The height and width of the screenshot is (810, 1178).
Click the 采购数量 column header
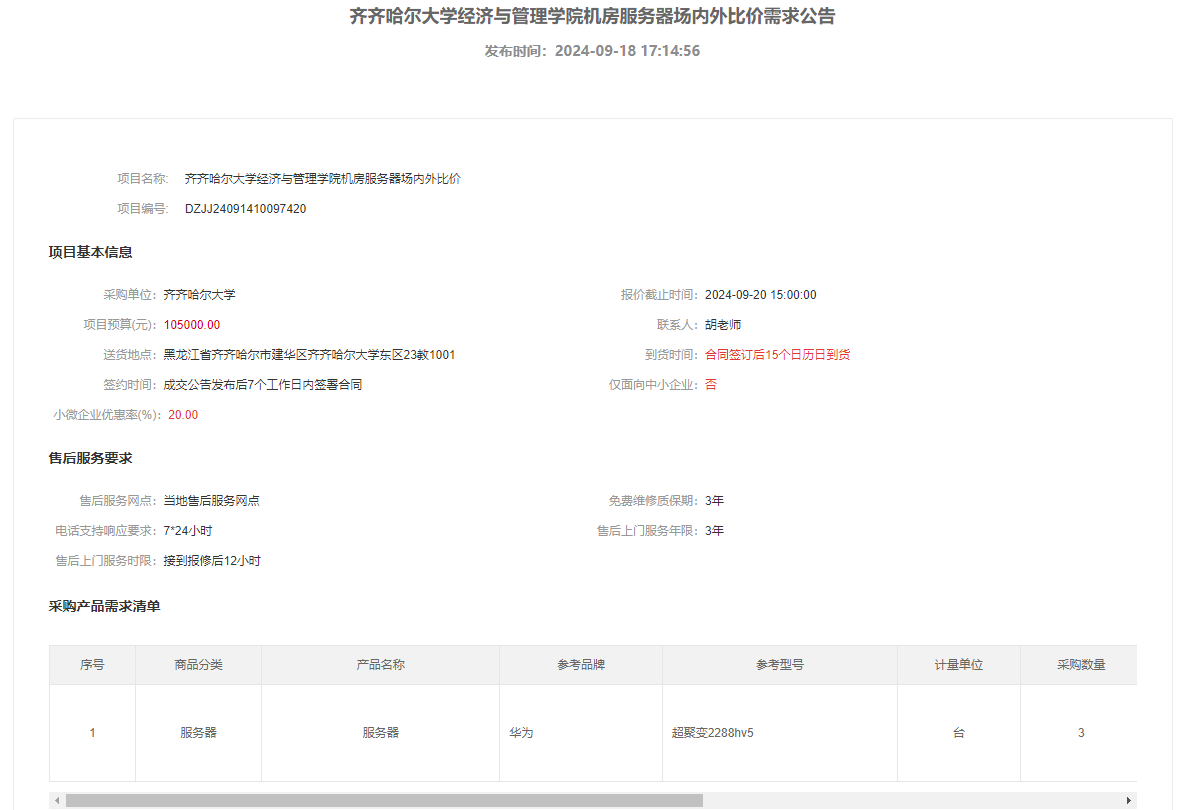[x=1081, y=665]
